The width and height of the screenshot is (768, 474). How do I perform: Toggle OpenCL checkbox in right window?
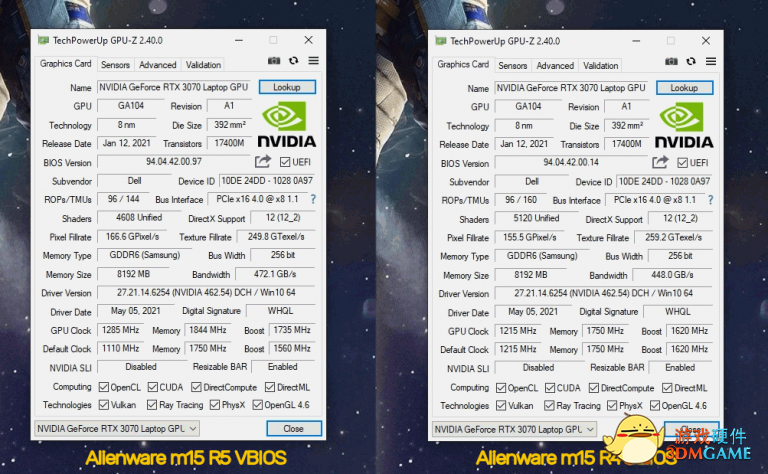coord(501,388)
